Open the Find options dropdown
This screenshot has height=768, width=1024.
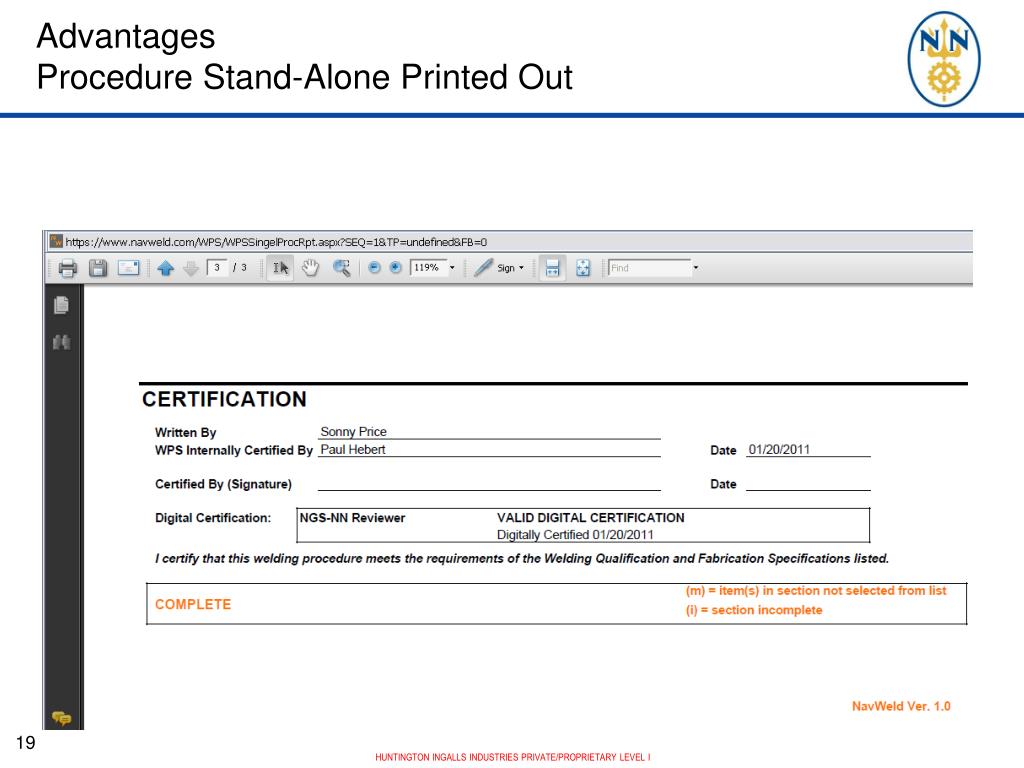(x=696, y=268)
